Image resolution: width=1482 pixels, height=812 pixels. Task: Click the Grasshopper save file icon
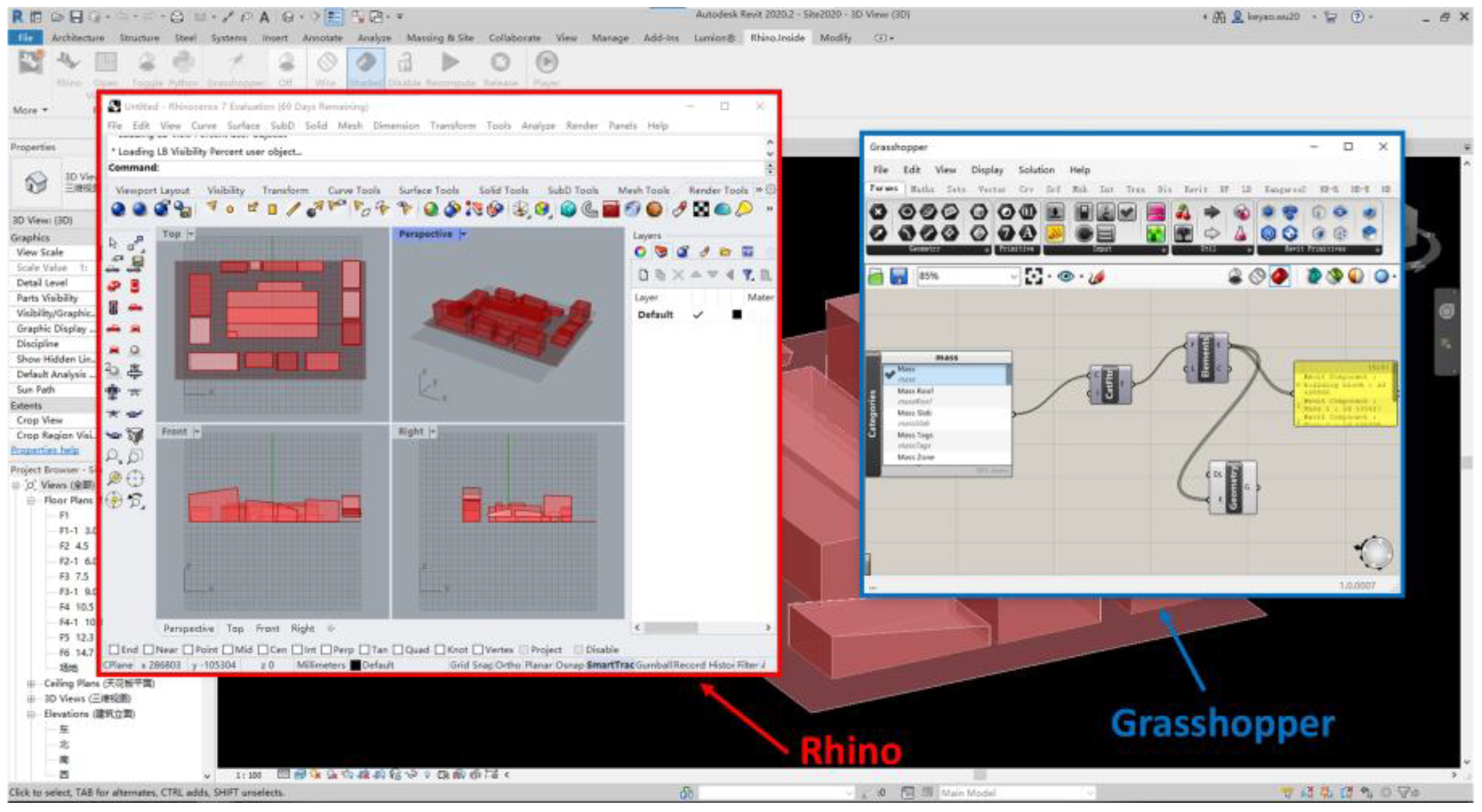pos(899,276)
